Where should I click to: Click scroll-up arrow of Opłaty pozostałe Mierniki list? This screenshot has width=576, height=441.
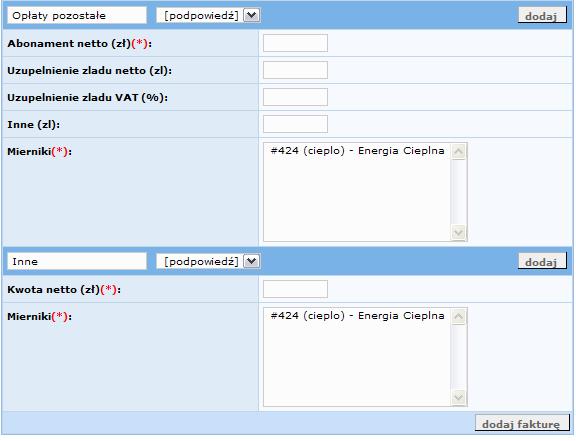pos(458,151)
